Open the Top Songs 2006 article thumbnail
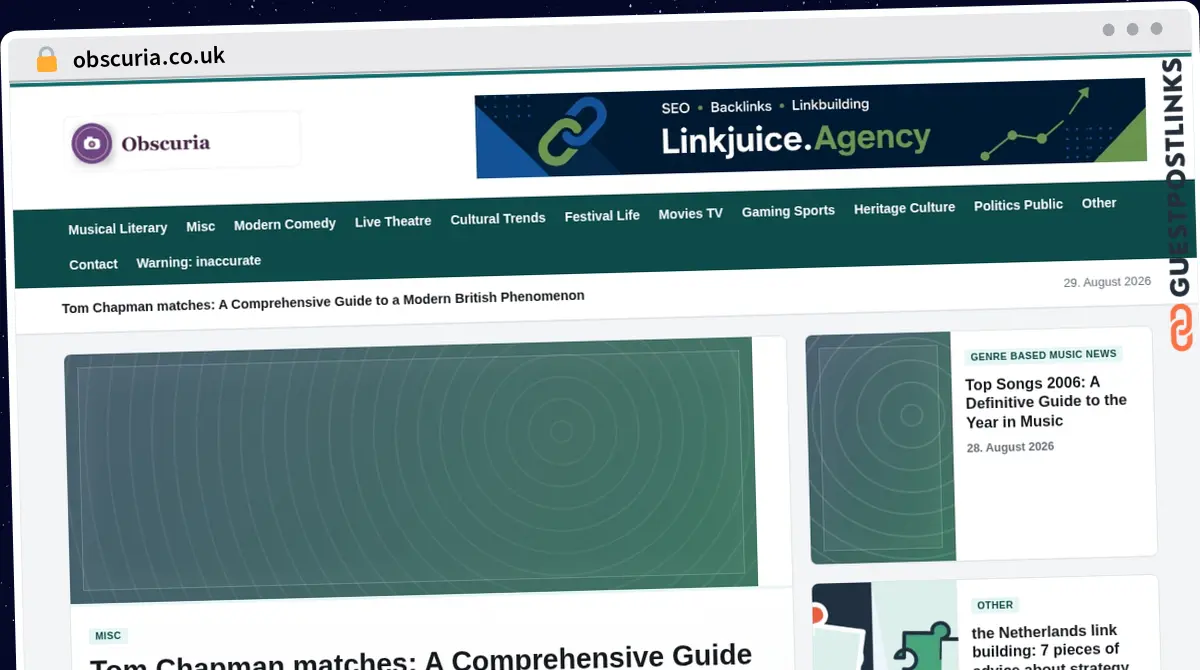1200x670 pixels. [880, 447]
